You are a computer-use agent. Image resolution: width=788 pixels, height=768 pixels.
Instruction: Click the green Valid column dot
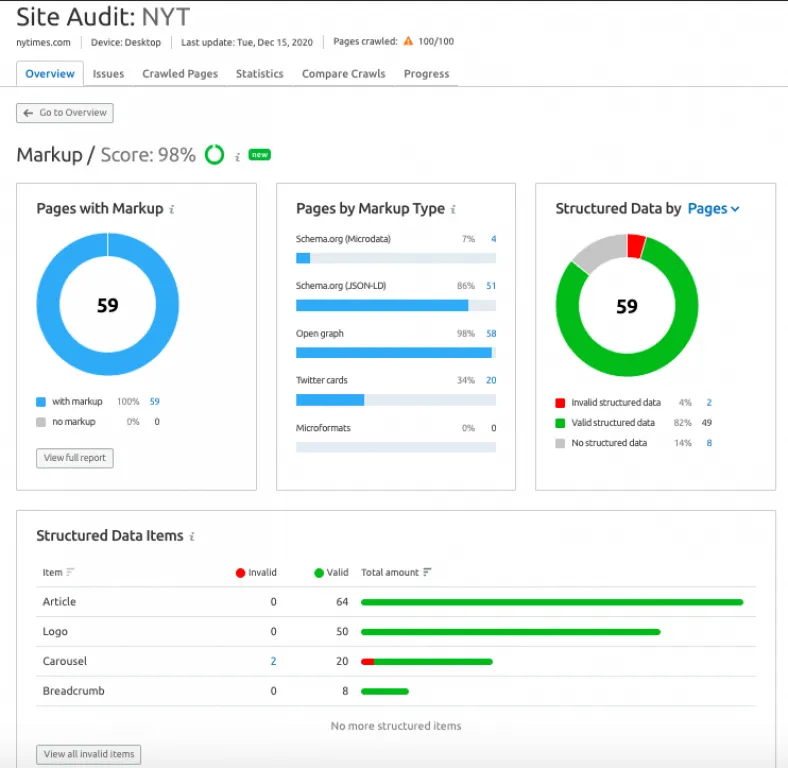pyautogui.click(x=319, y=572)
